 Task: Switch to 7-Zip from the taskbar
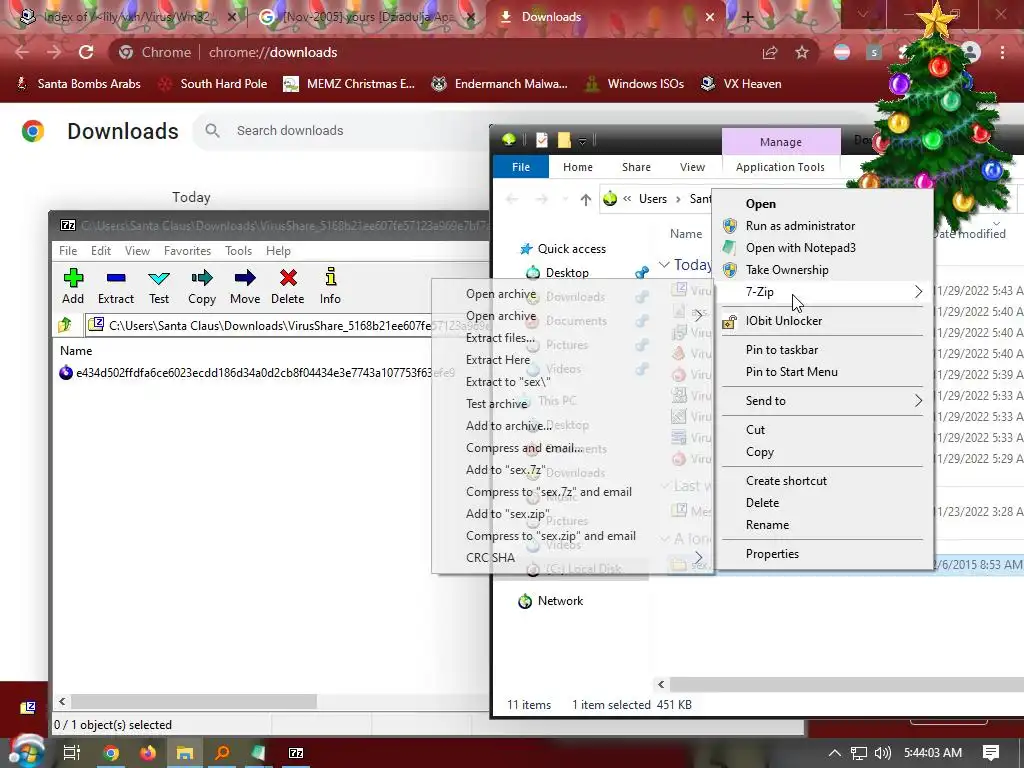[x=296, y=753]
